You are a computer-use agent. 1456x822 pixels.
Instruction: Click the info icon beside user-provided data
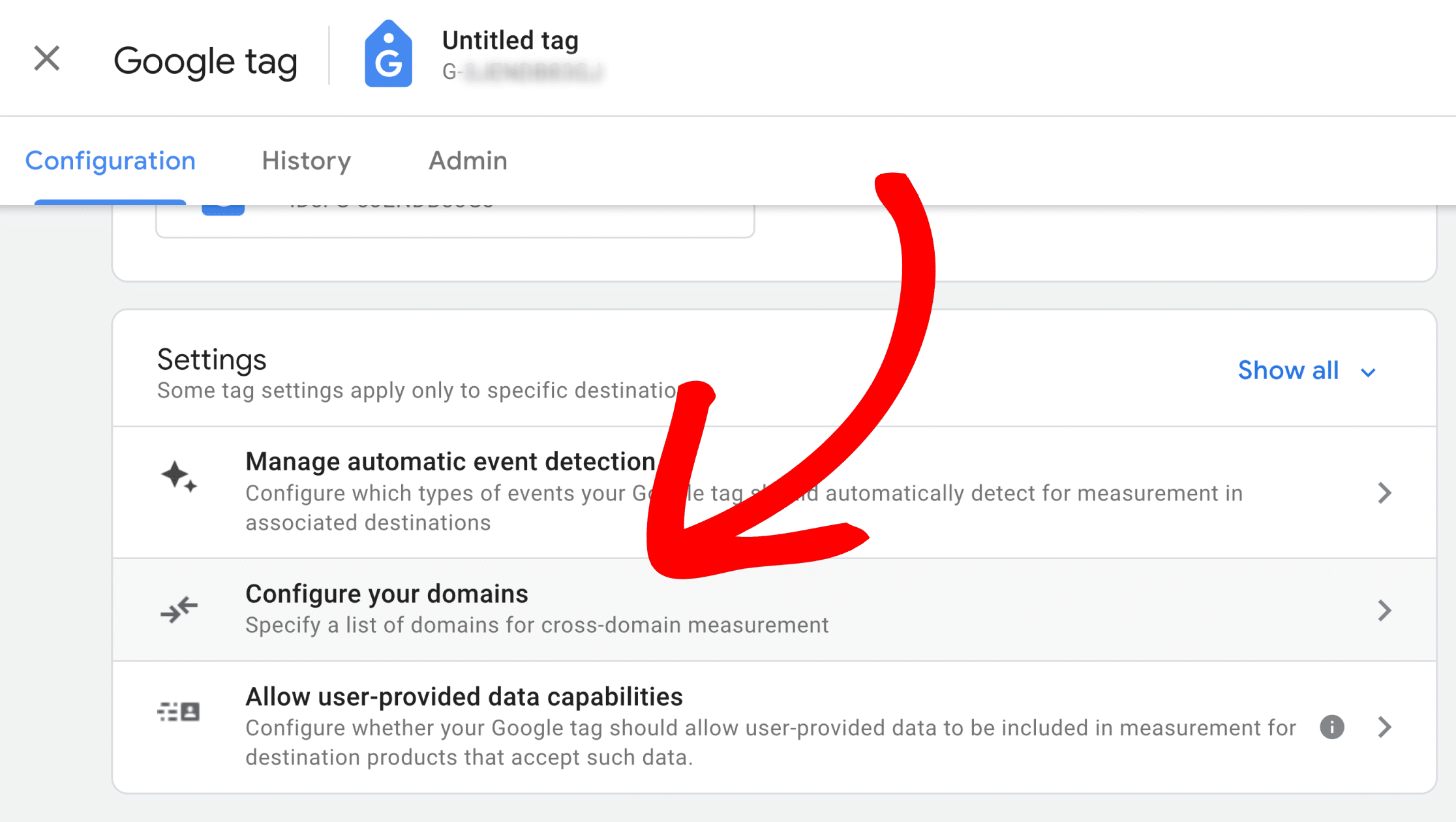coord(1331,727)
